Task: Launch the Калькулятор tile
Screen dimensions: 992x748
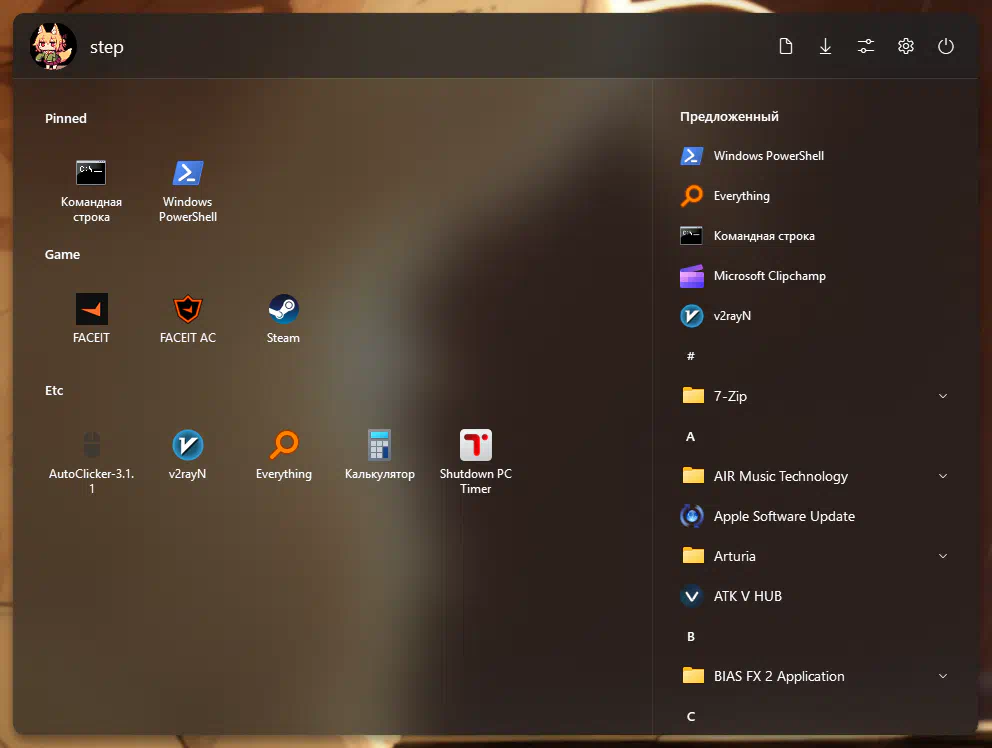Action: click(380, 455)
